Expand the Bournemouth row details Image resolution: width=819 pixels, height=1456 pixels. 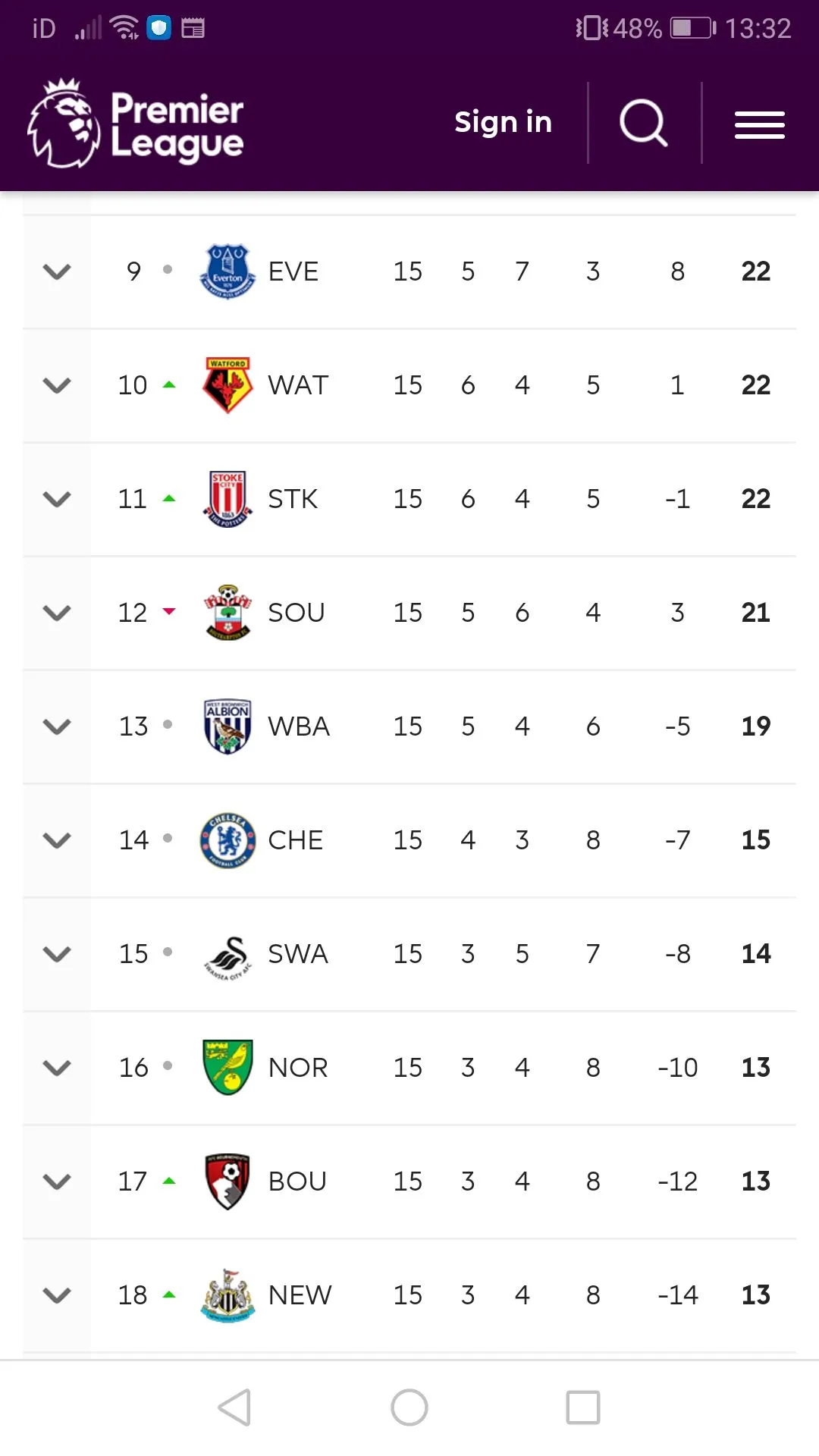coord(57,1181)
